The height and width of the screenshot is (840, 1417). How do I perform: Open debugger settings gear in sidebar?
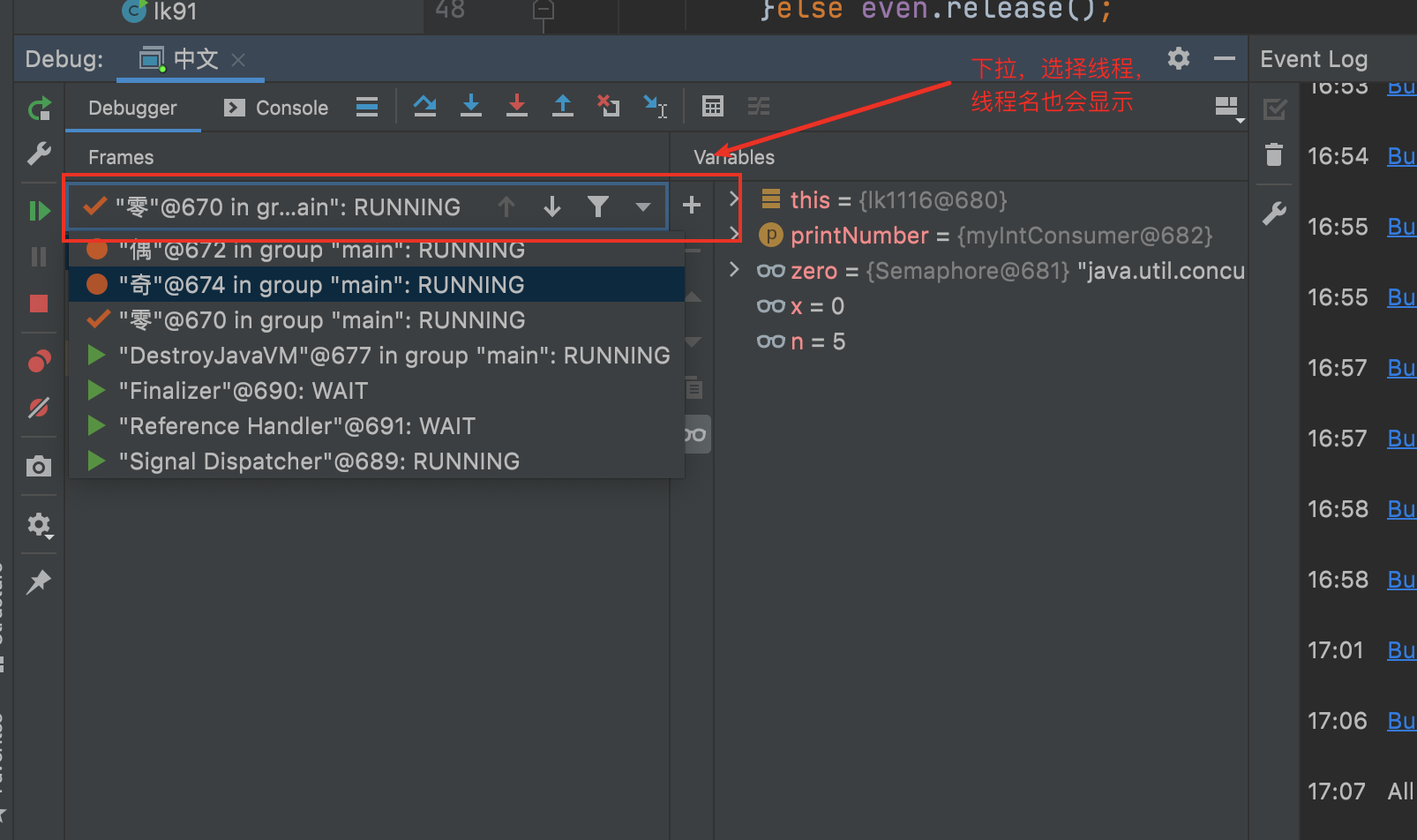[x=39, y=525]
